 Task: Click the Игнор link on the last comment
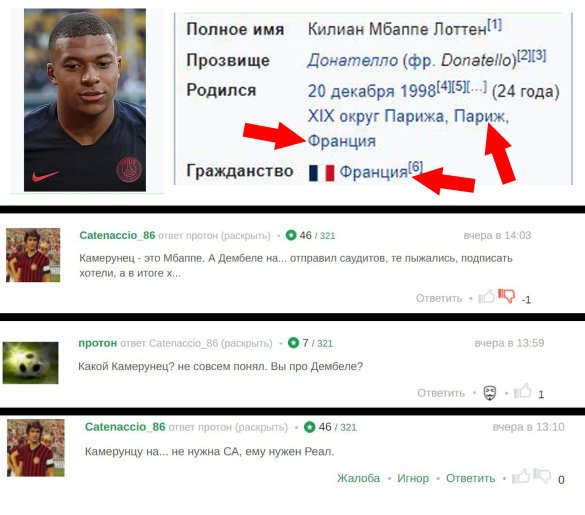point(413,478)
